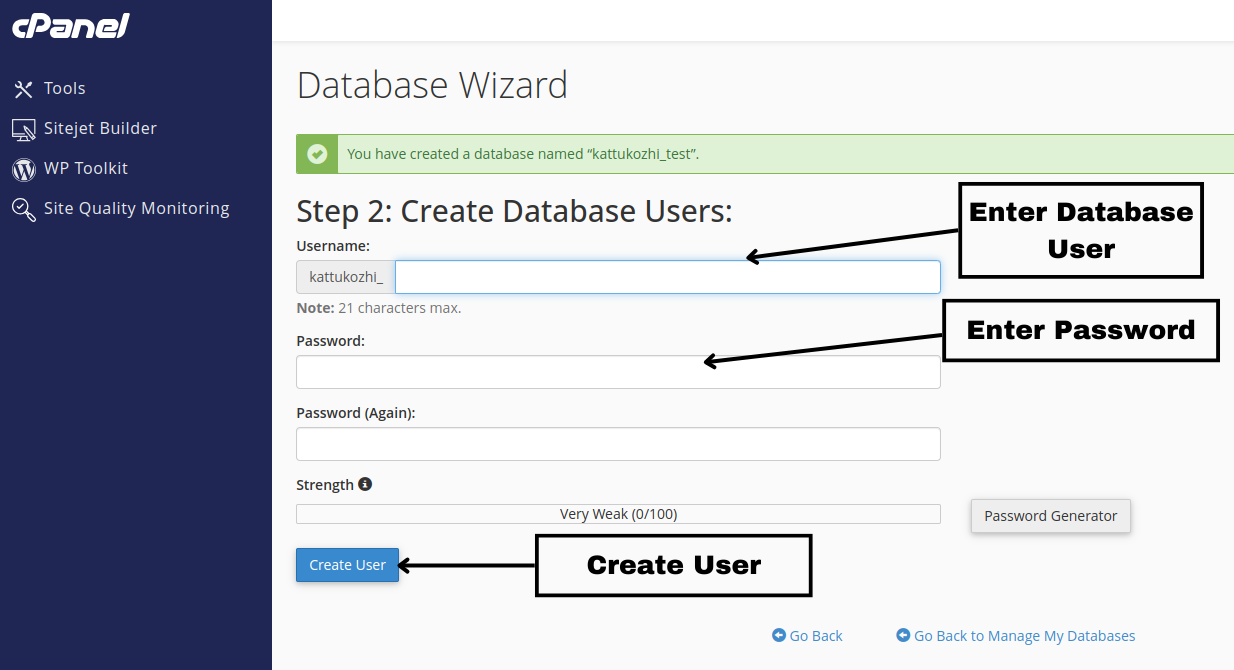The image size is (1234, 670).
Task: Follow the Go Back link
Action: 816,636
